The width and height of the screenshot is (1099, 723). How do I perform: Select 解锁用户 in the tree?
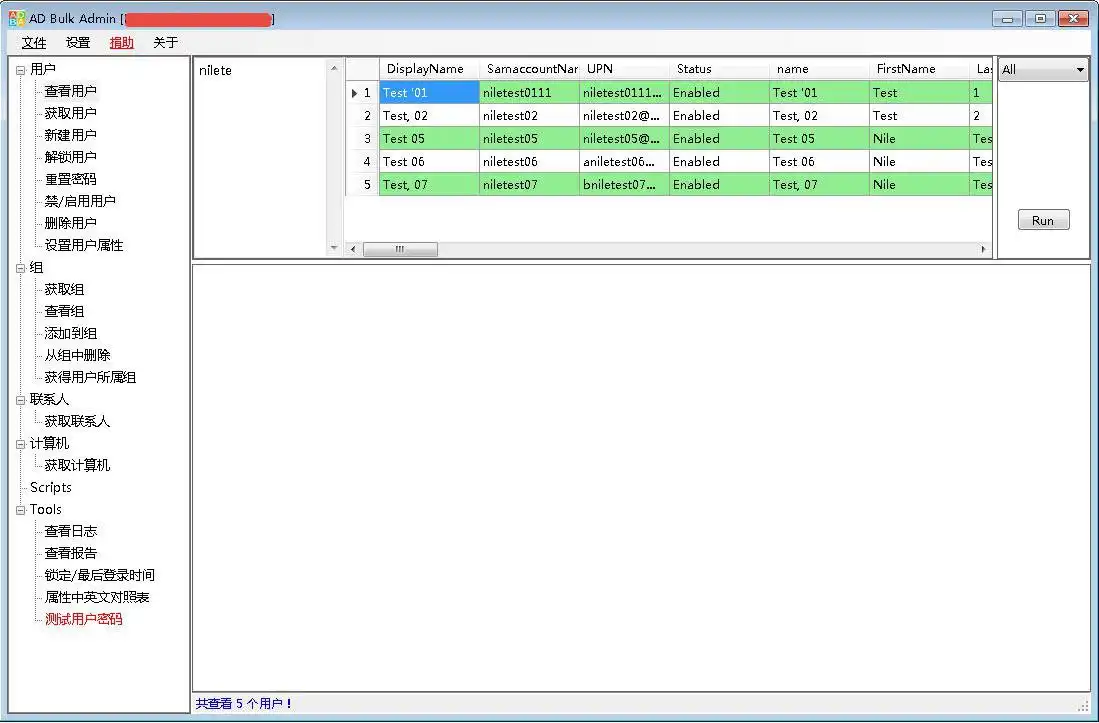(70, 157)
